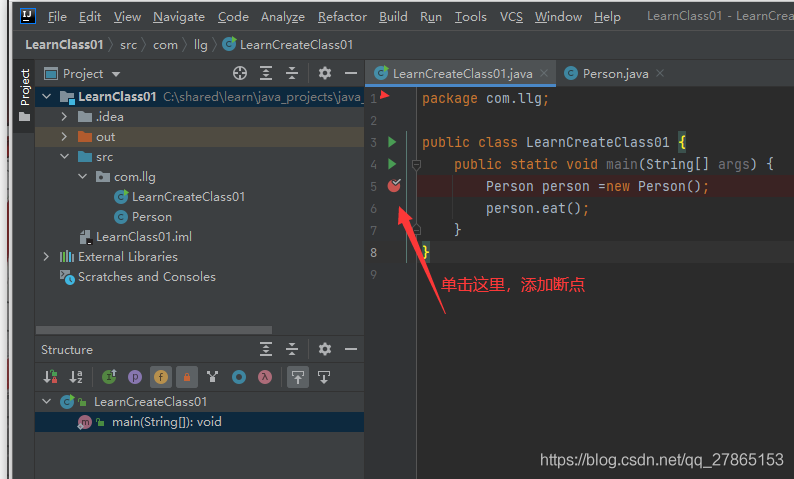This screenshot has width=794, height=479.
Task: Remove the breakpoint on line 5
Action: click(x=394, y=186)
